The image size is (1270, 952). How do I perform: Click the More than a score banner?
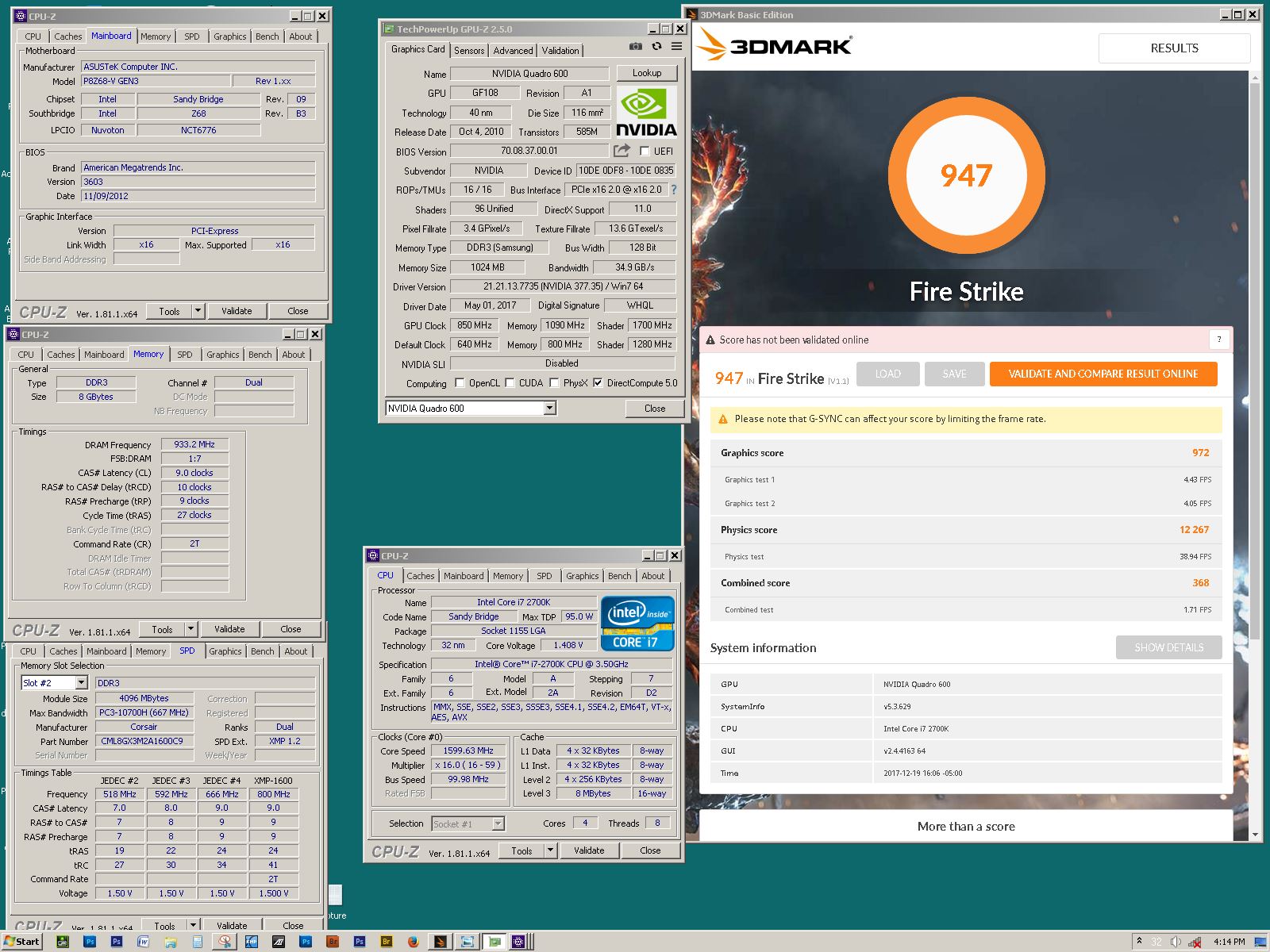coord(966,826)
